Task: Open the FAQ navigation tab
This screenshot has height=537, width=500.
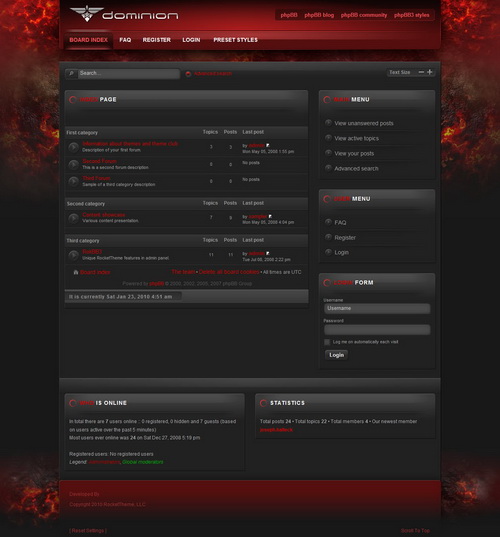Action: tap(125, 40)
